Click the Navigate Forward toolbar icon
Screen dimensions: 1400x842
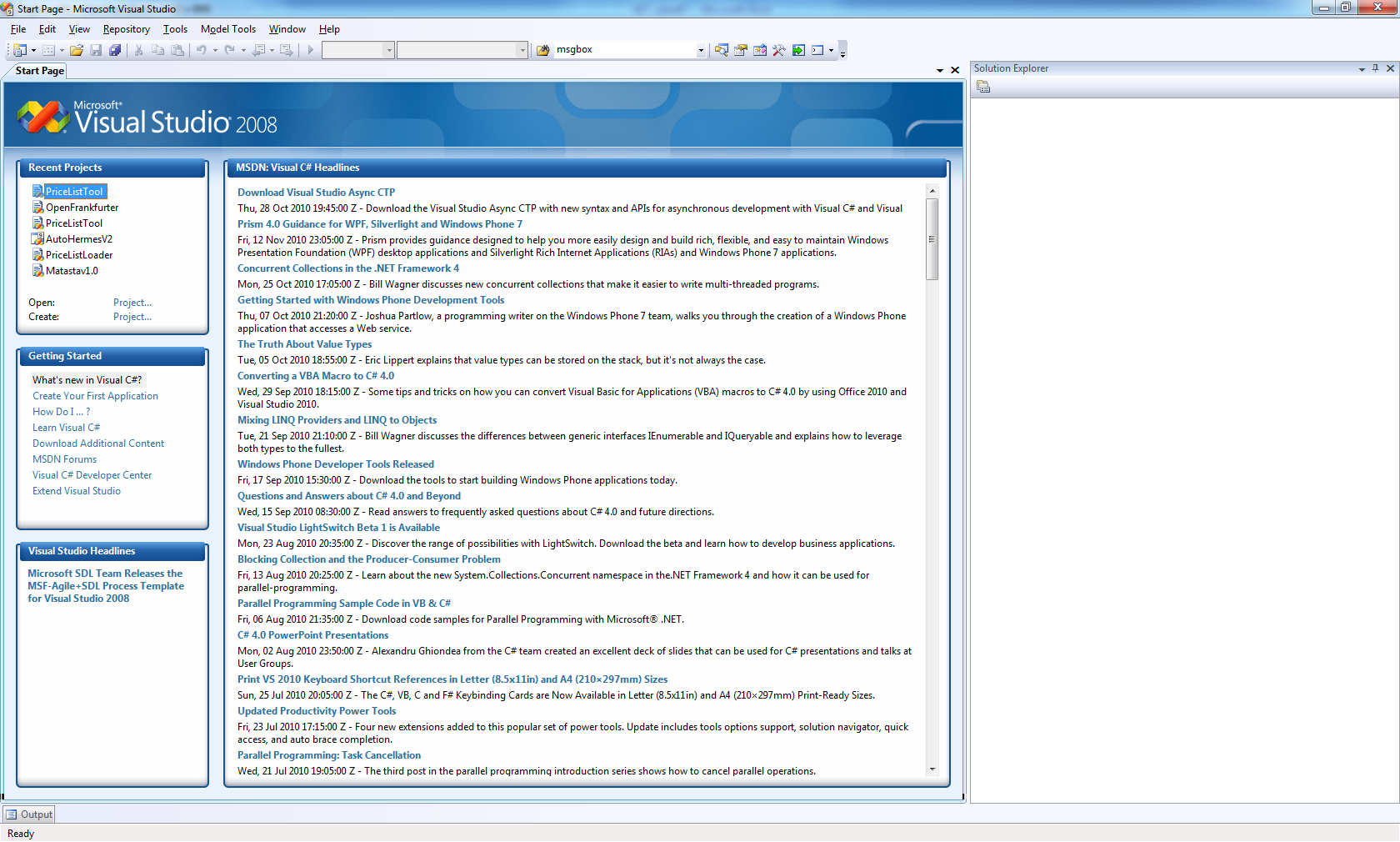pyautogui.click(x=287, y=50)
